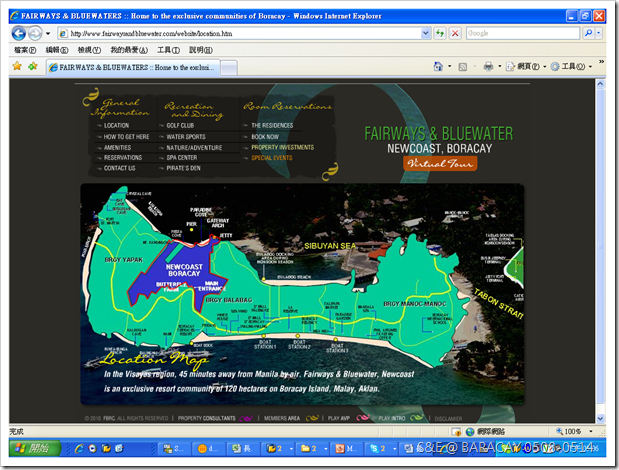Click the MEMBERS AREA footer link
The width and height of the screenshot is (619, 470).
(x=282, y=418)
